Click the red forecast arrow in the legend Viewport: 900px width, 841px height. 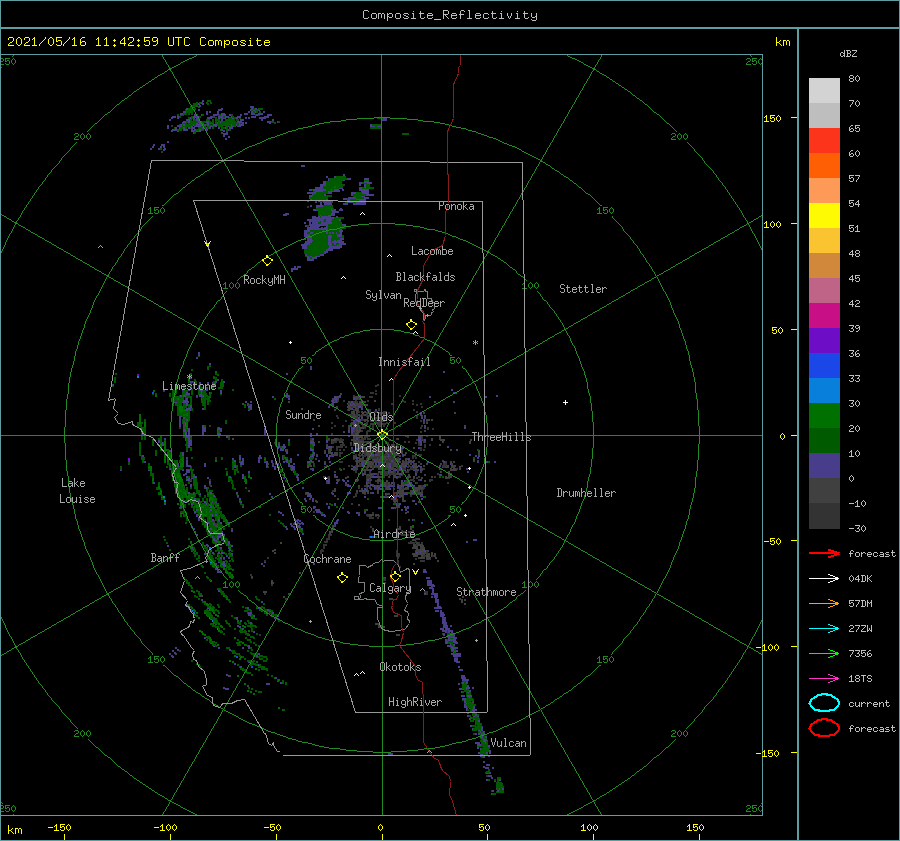tap(824, 553)
